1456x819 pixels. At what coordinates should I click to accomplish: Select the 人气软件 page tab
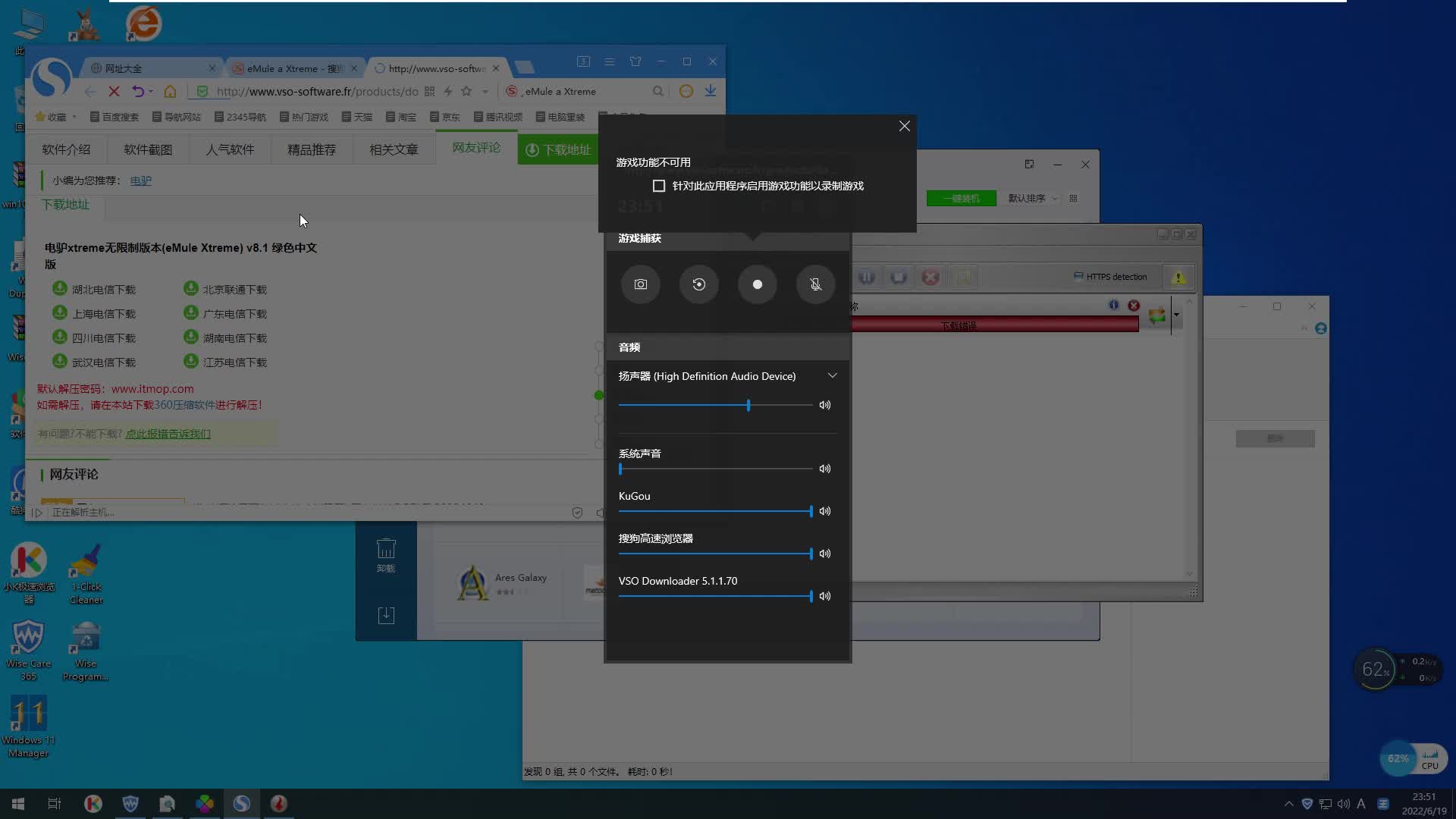(230, 149)
